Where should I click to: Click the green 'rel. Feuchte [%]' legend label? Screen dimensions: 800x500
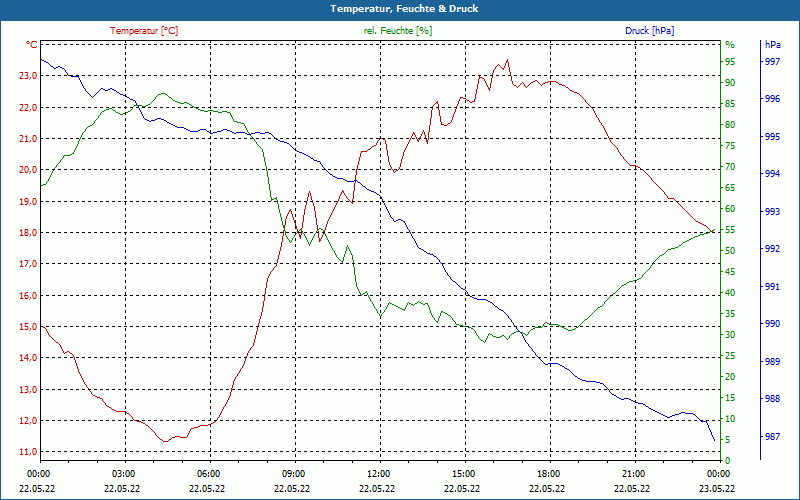coord(397,31)
